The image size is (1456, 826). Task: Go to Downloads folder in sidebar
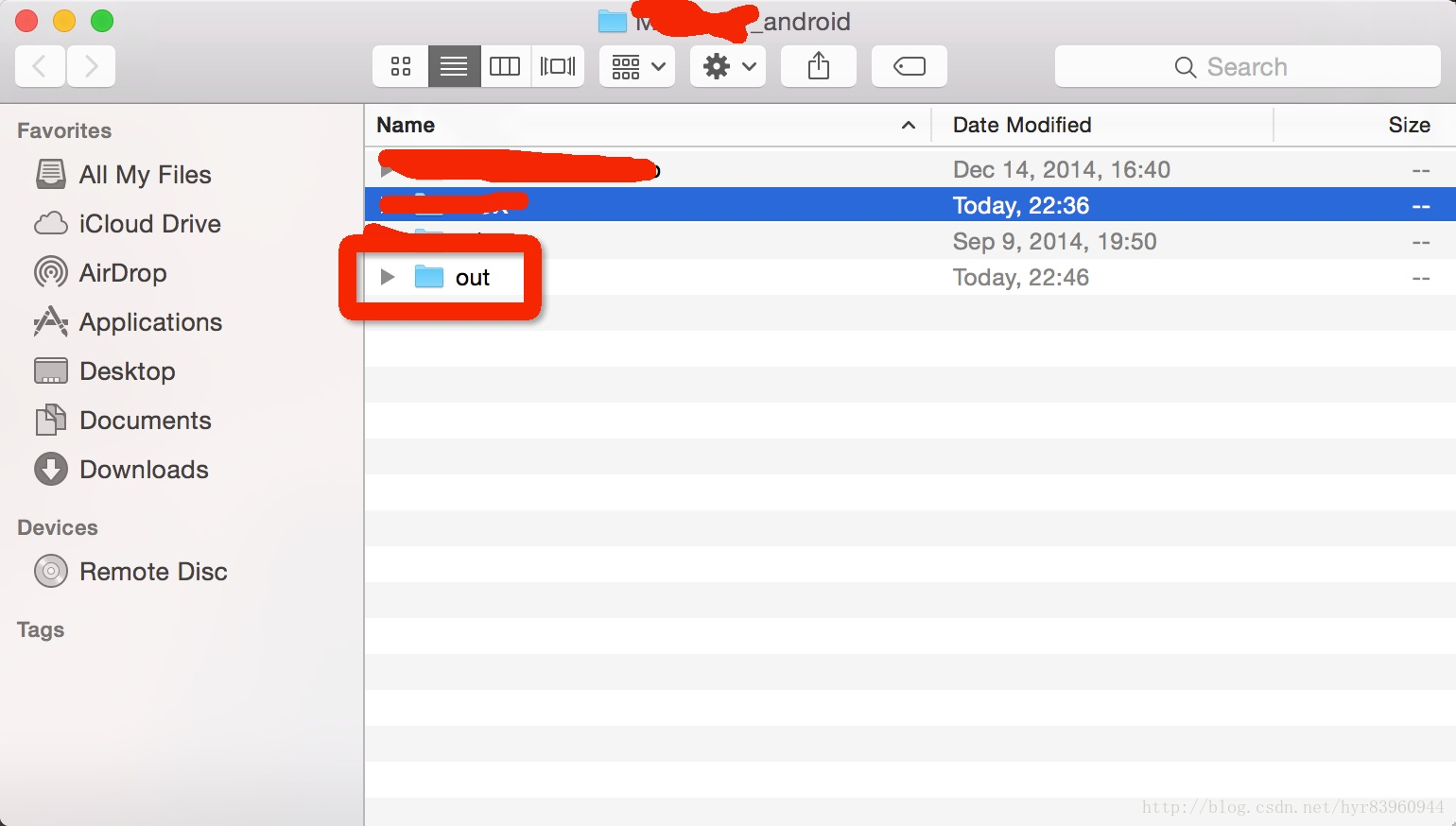pyautogui.click(x=144, y=470)
